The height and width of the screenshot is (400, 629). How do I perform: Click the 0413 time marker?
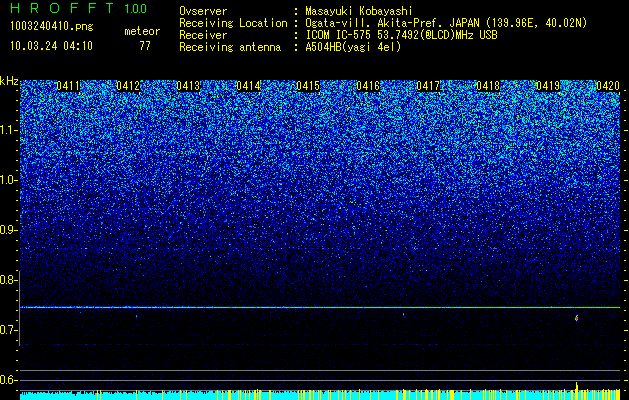point(188,86)
